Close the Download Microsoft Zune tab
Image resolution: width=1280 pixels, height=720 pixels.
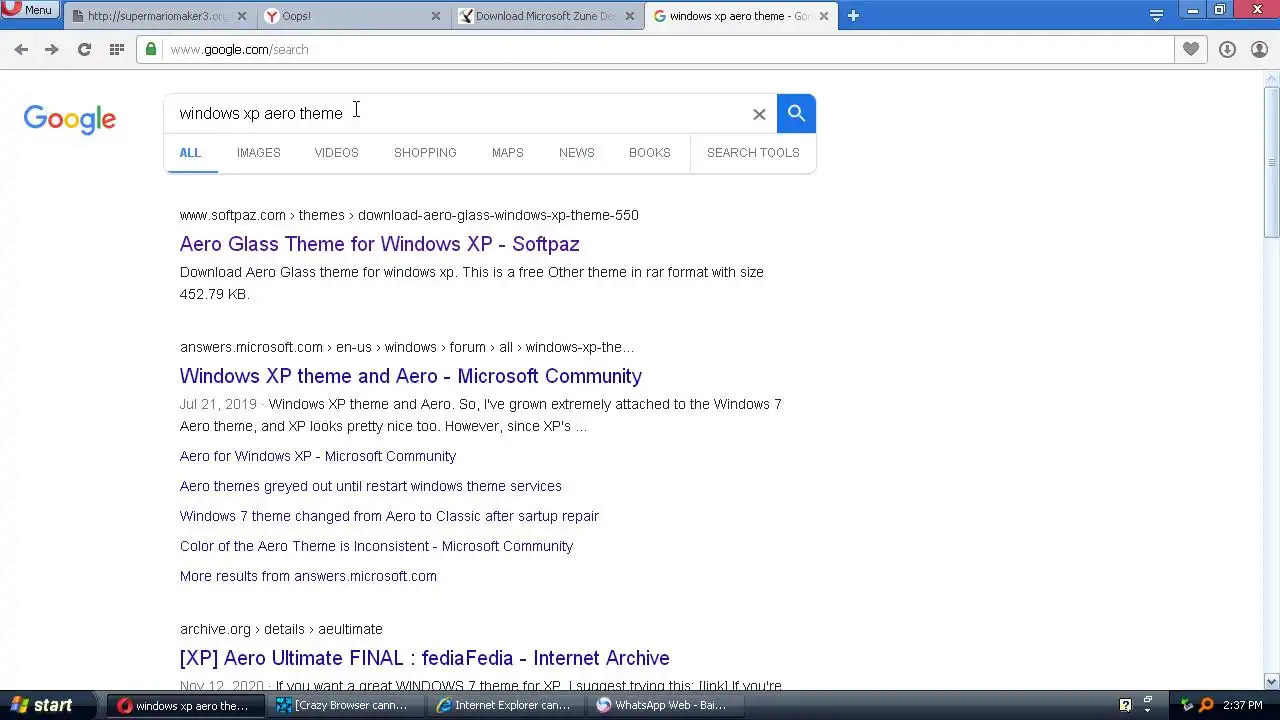point(629,16)
